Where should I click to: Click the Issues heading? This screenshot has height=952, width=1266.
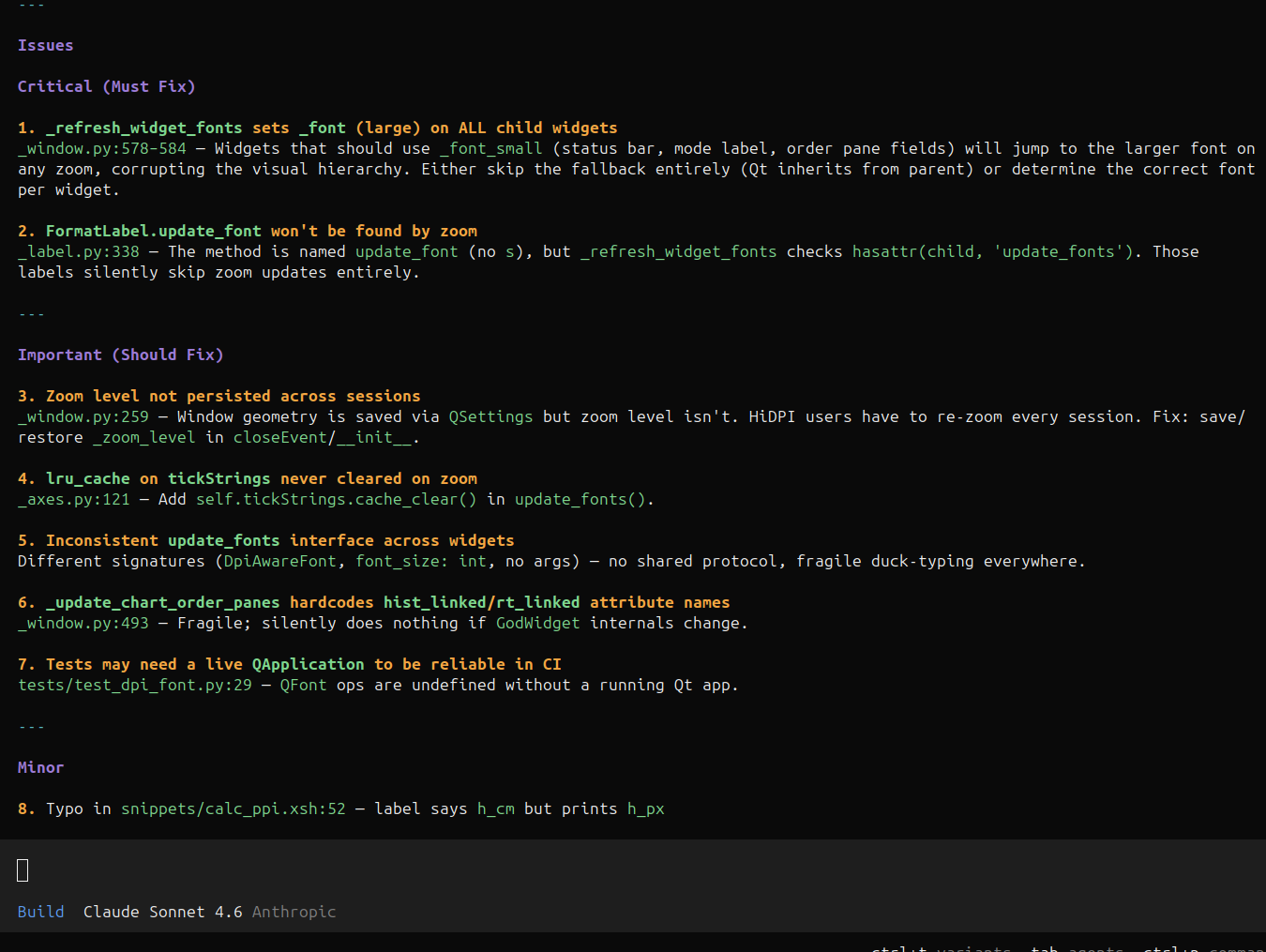tap(45, 45)
